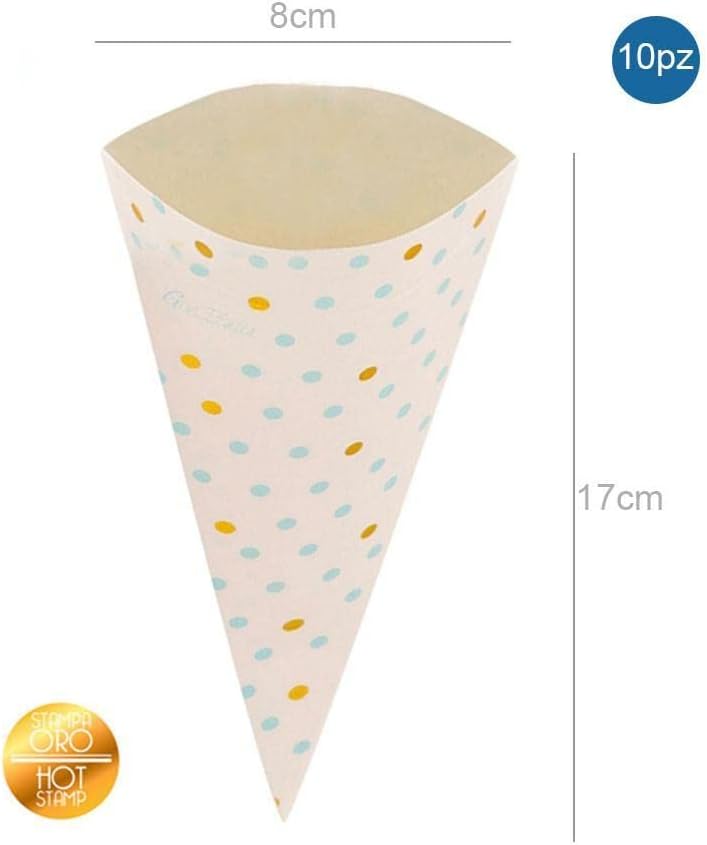Screen dimensions: 707x845
Task: Select the right end of the horizontal measurement line
Action: point(509,41)
